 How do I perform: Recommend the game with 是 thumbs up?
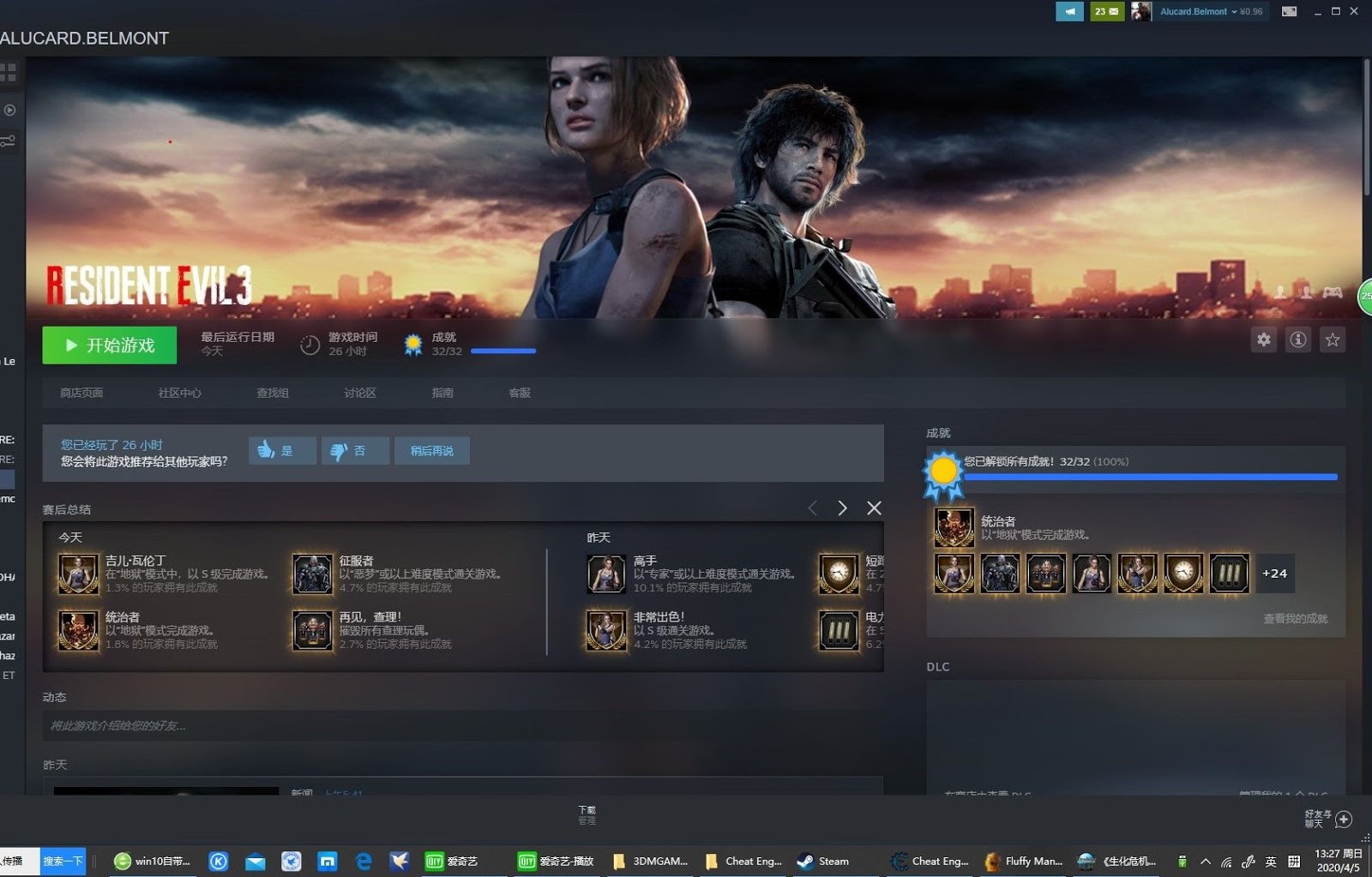[282, 450]
